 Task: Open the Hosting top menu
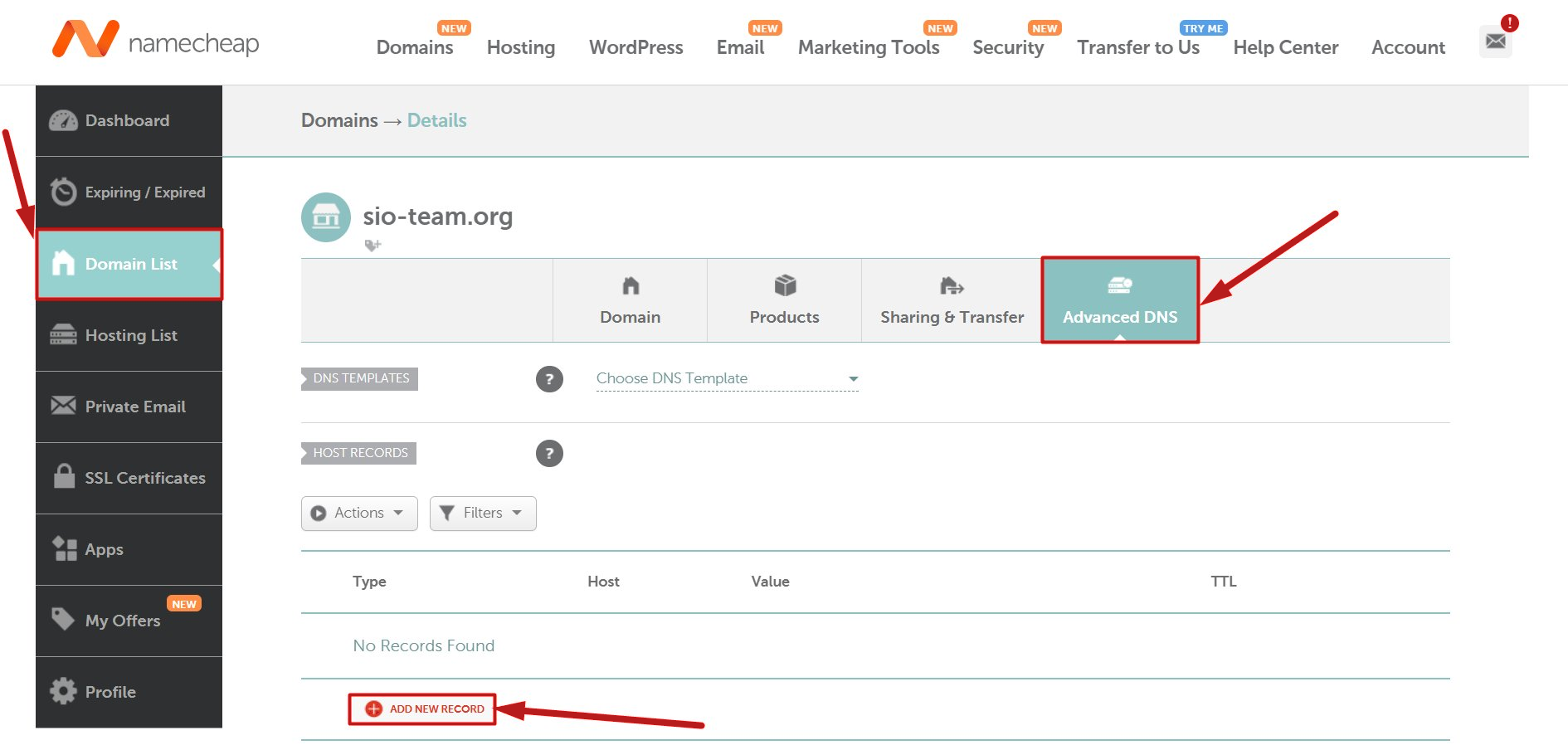click(521, 47)
